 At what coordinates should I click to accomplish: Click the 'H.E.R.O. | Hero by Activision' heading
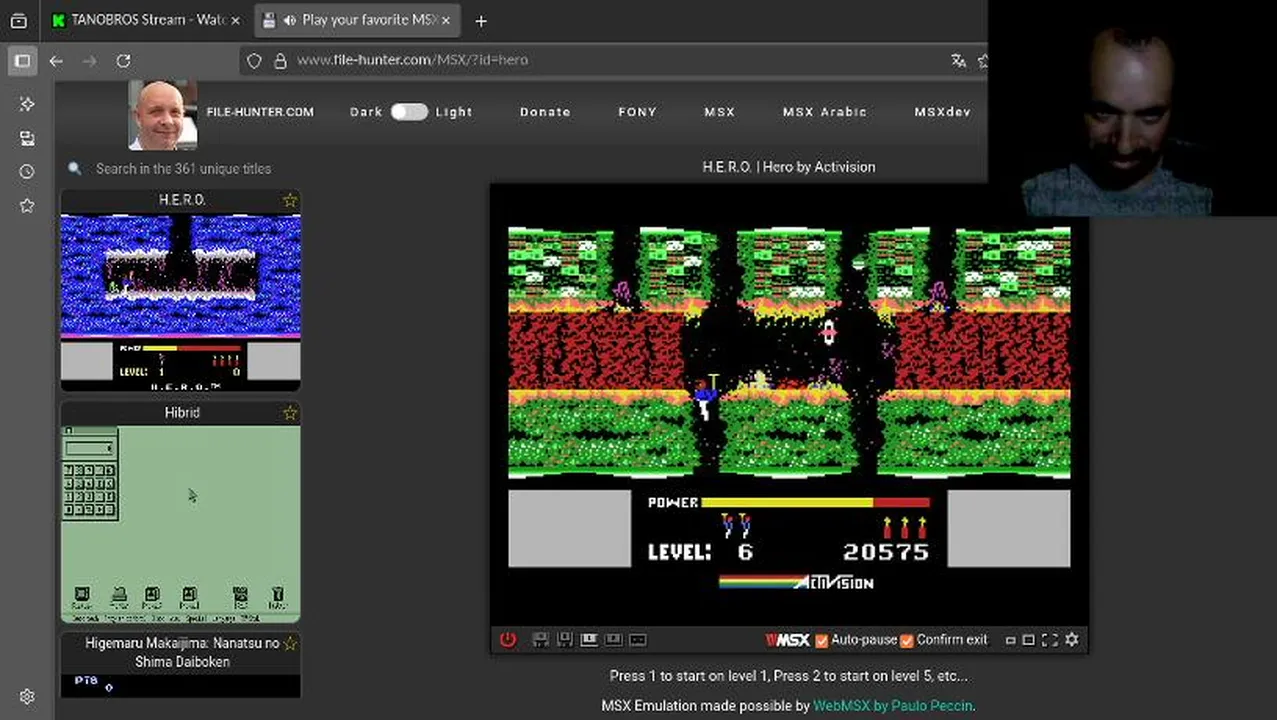[789, 167]
